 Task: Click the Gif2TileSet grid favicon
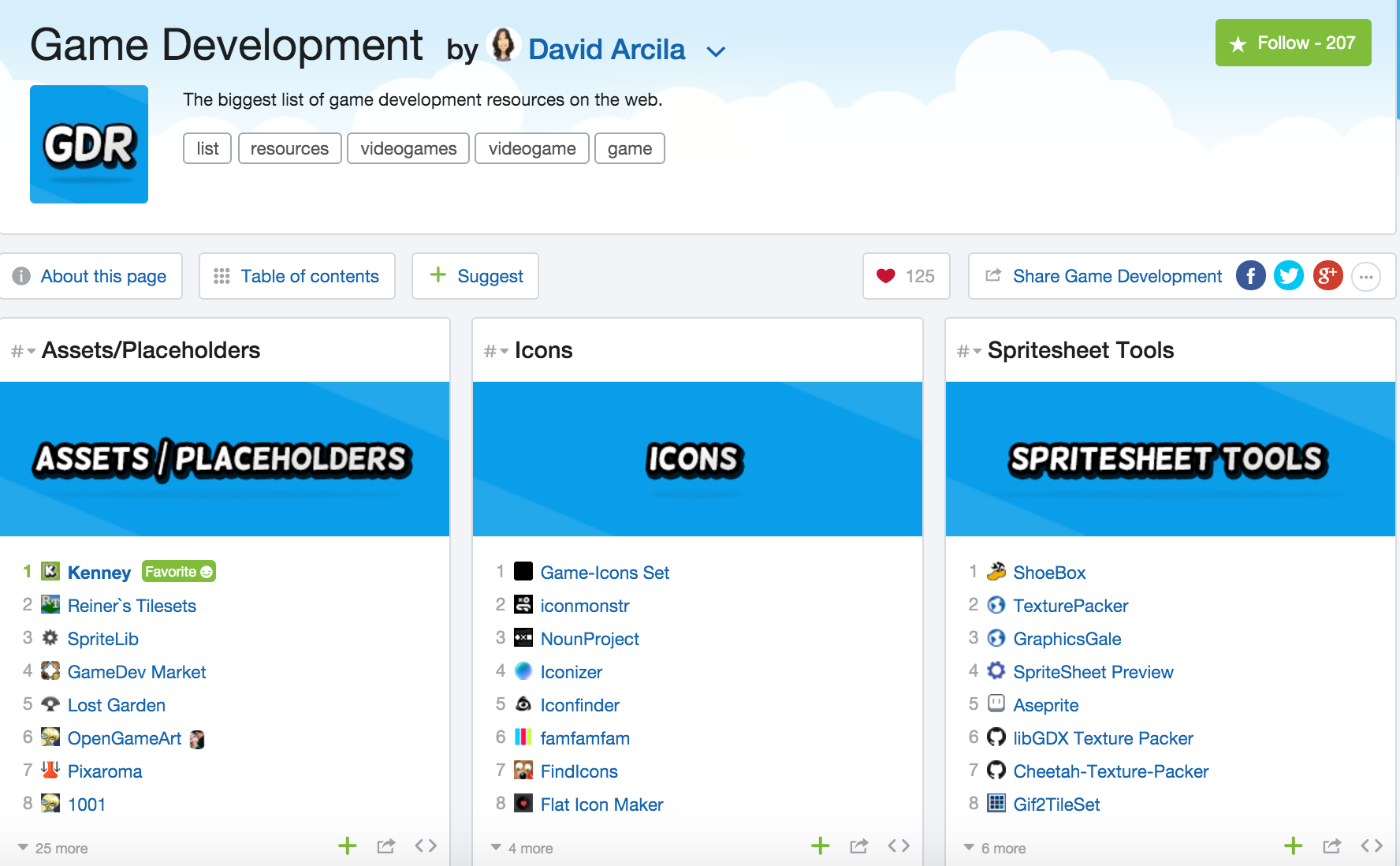(x=996, y=803)
